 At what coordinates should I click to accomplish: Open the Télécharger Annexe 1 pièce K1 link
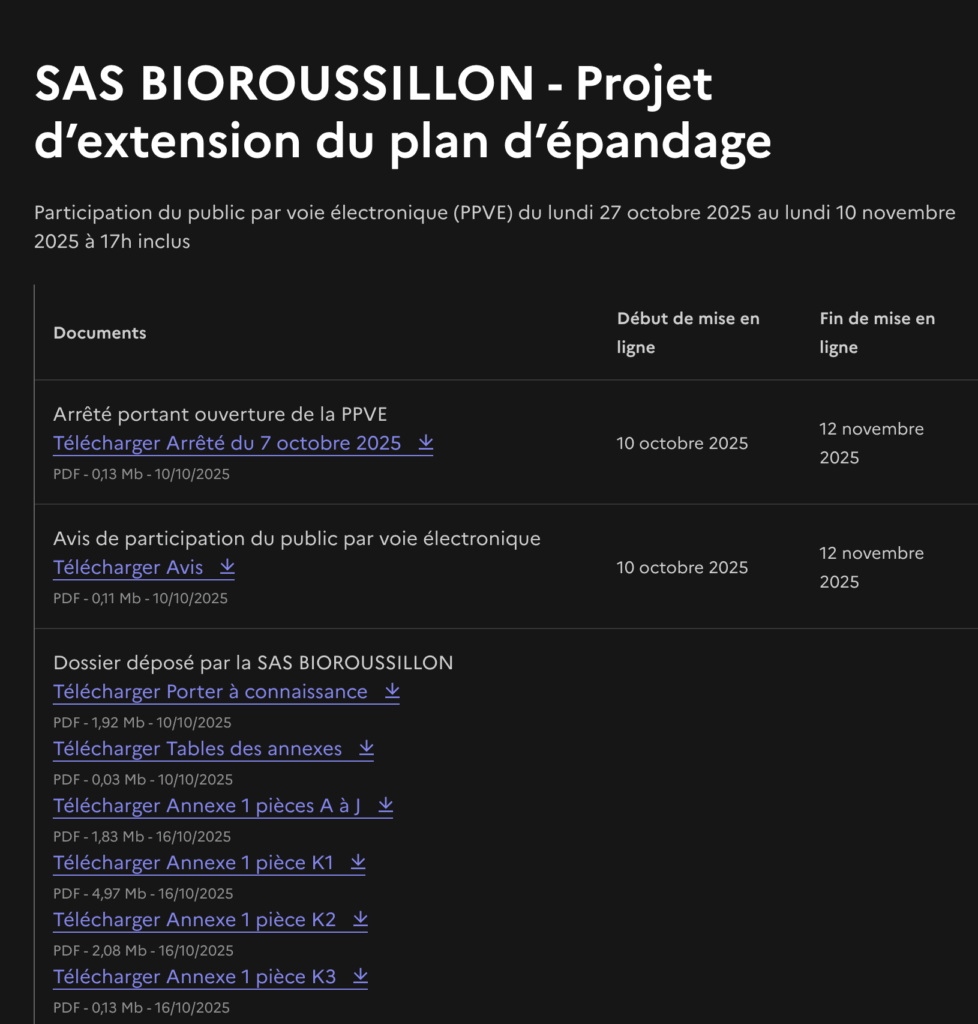(x=193, y=862)
